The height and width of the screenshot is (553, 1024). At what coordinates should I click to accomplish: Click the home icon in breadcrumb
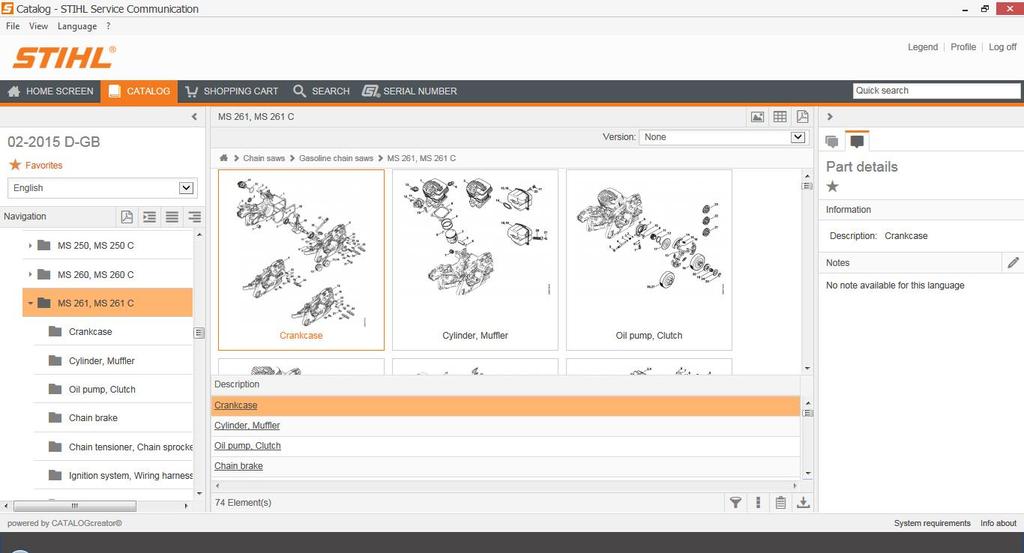[223, 158]
